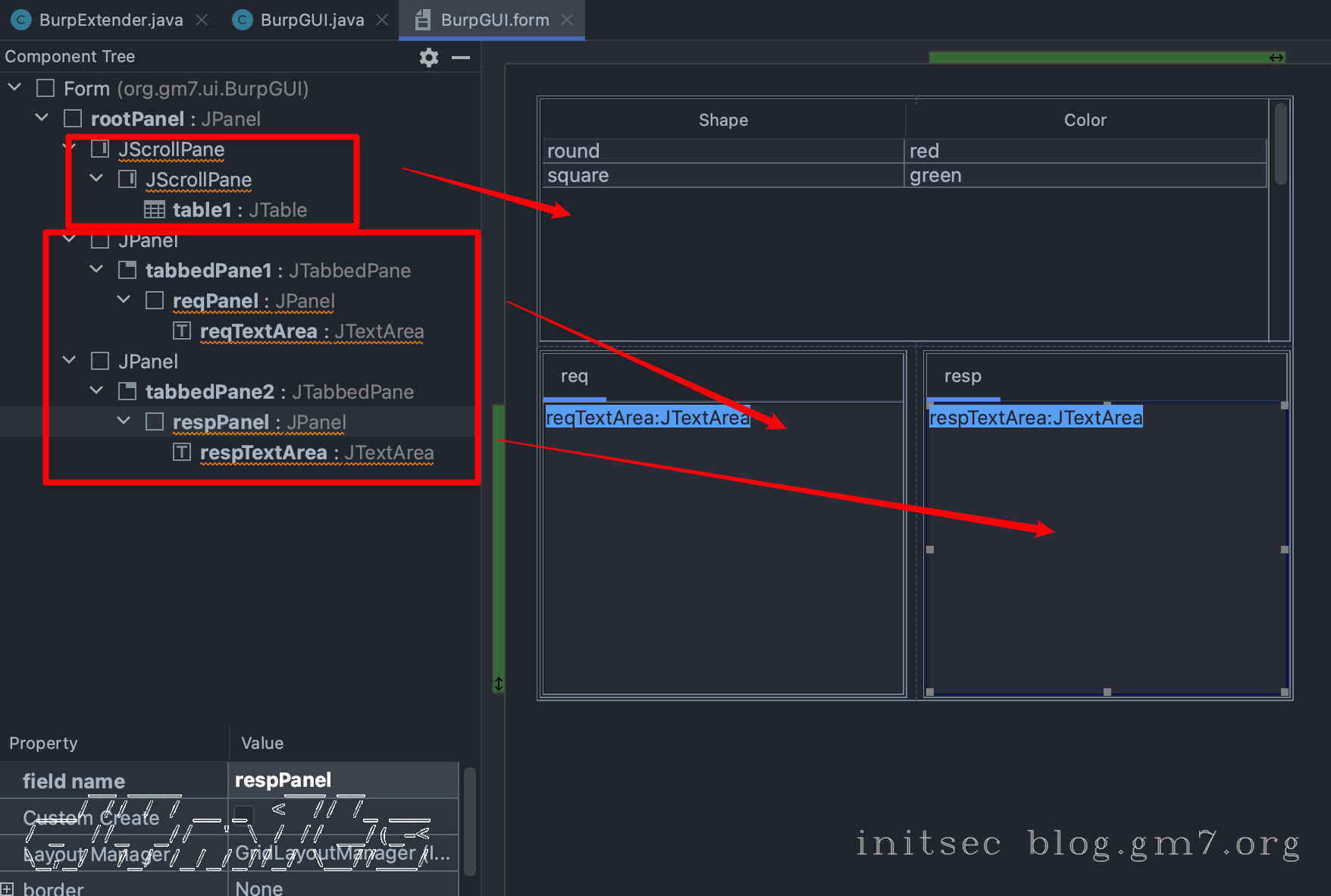
Task: Select the req tab in designer
Action: 575,377
